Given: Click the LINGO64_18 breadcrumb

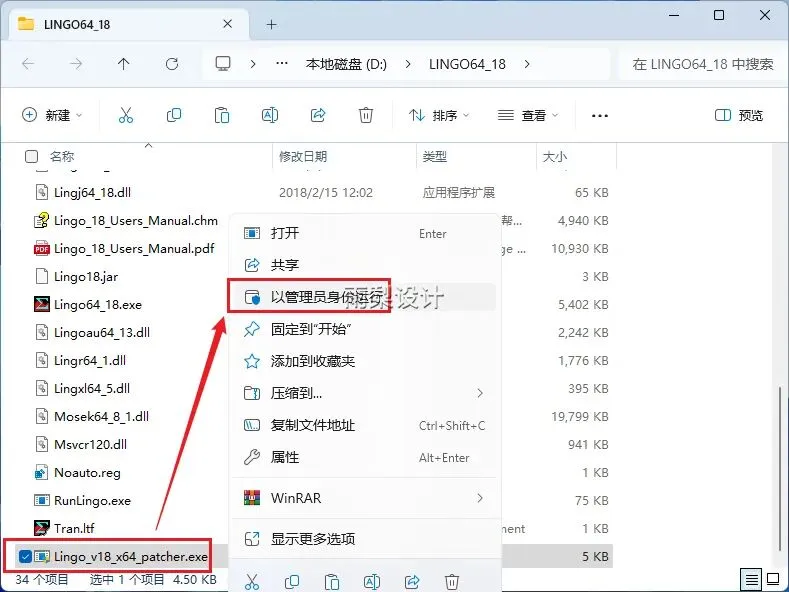Looking at the screenshot, I should 467,64.
